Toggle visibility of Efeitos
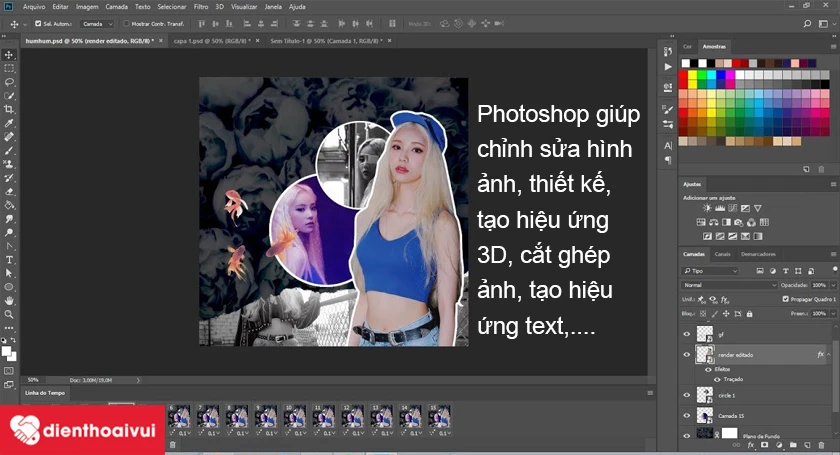This screenshot has height=455, width=840. [708, 369]
